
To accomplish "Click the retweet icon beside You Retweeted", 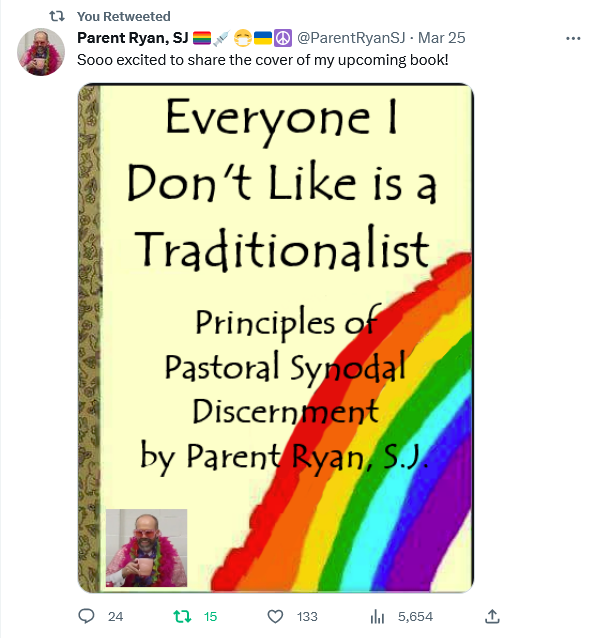I will coord(57,16).
